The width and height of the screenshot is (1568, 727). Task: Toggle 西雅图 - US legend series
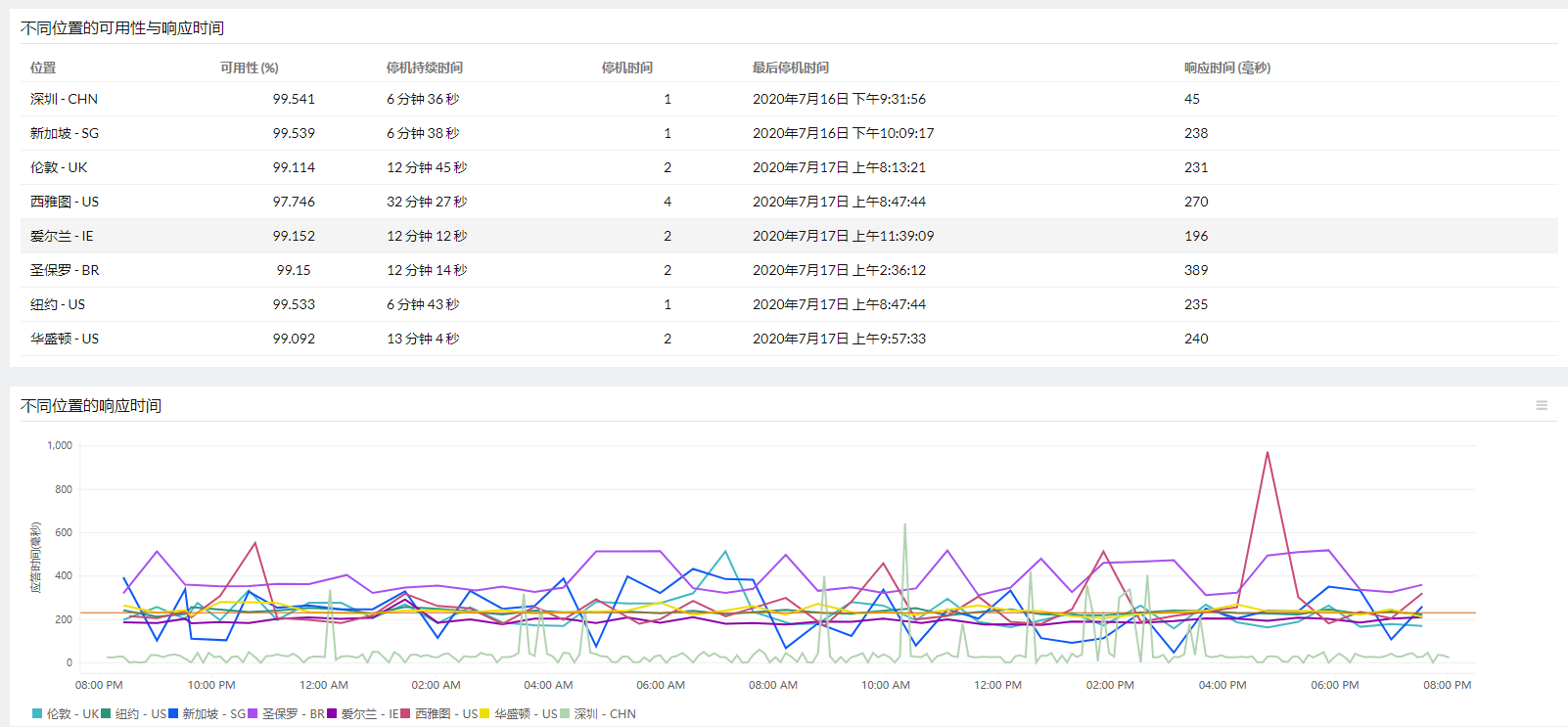[x=439, y=714]
